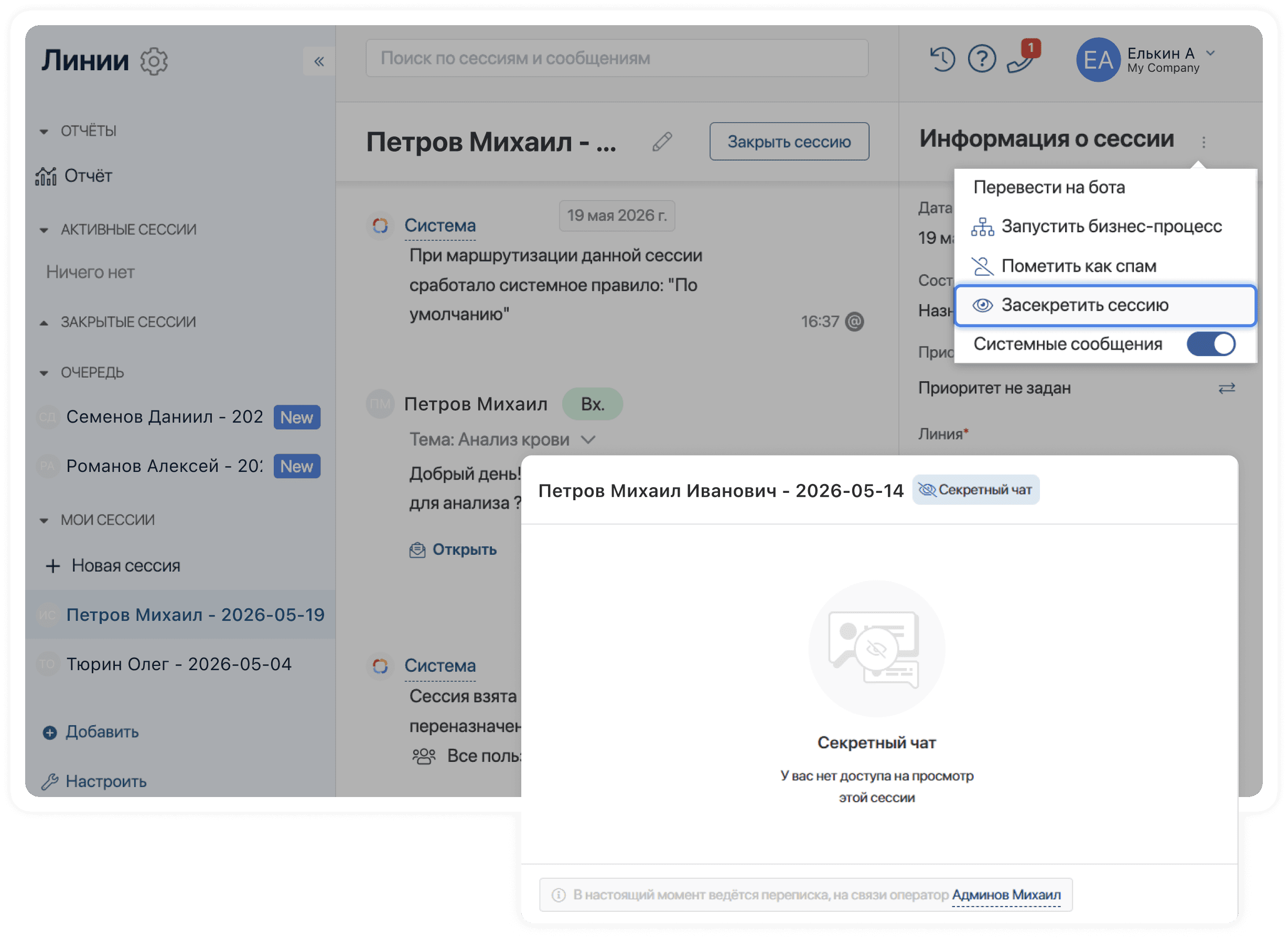Click the mark as spam person icon

pyautogui.click(x=982, y=266)
